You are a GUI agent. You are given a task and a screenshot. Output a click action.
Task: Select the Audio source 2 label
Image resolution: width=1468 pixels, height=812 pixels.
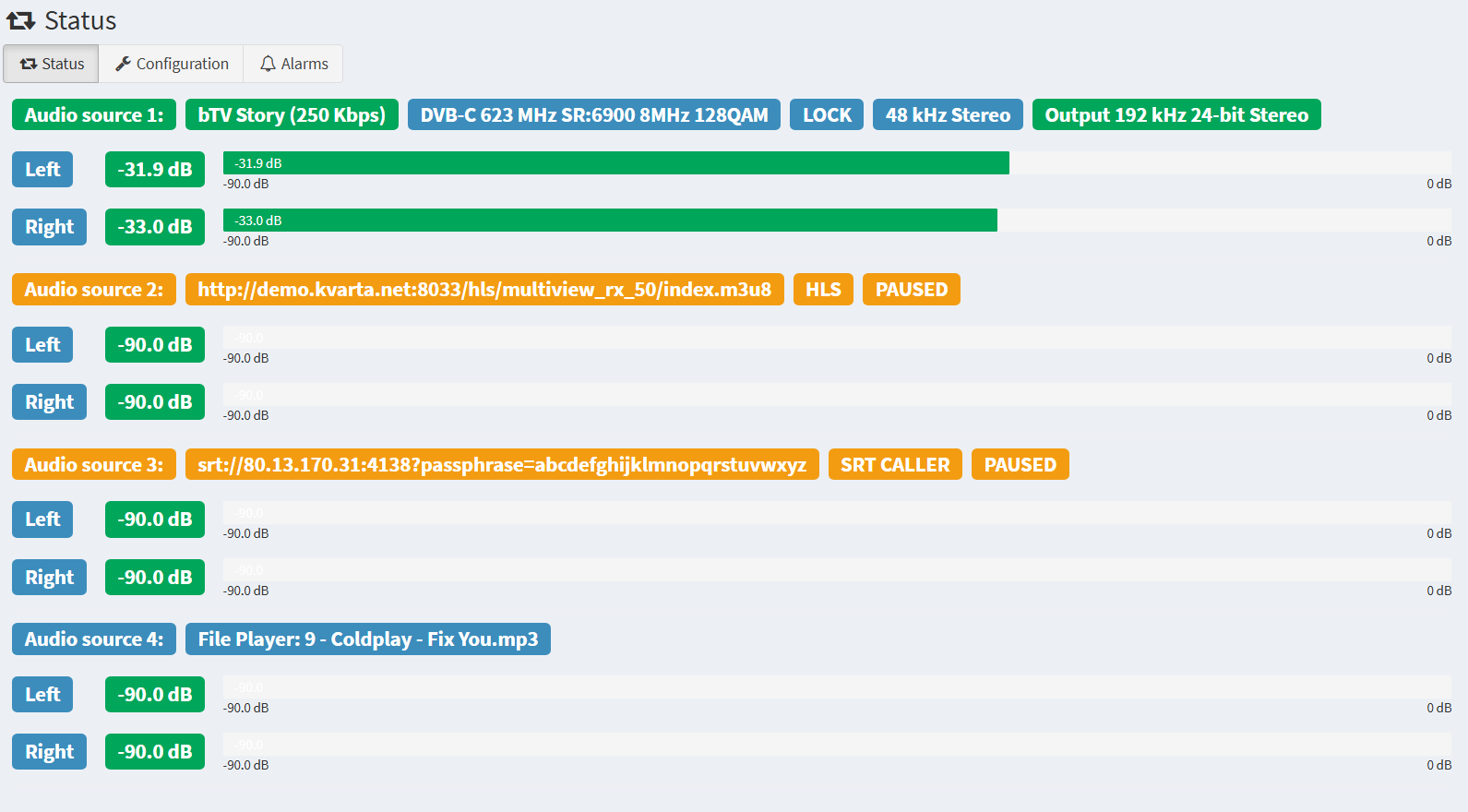coord(94,289)
